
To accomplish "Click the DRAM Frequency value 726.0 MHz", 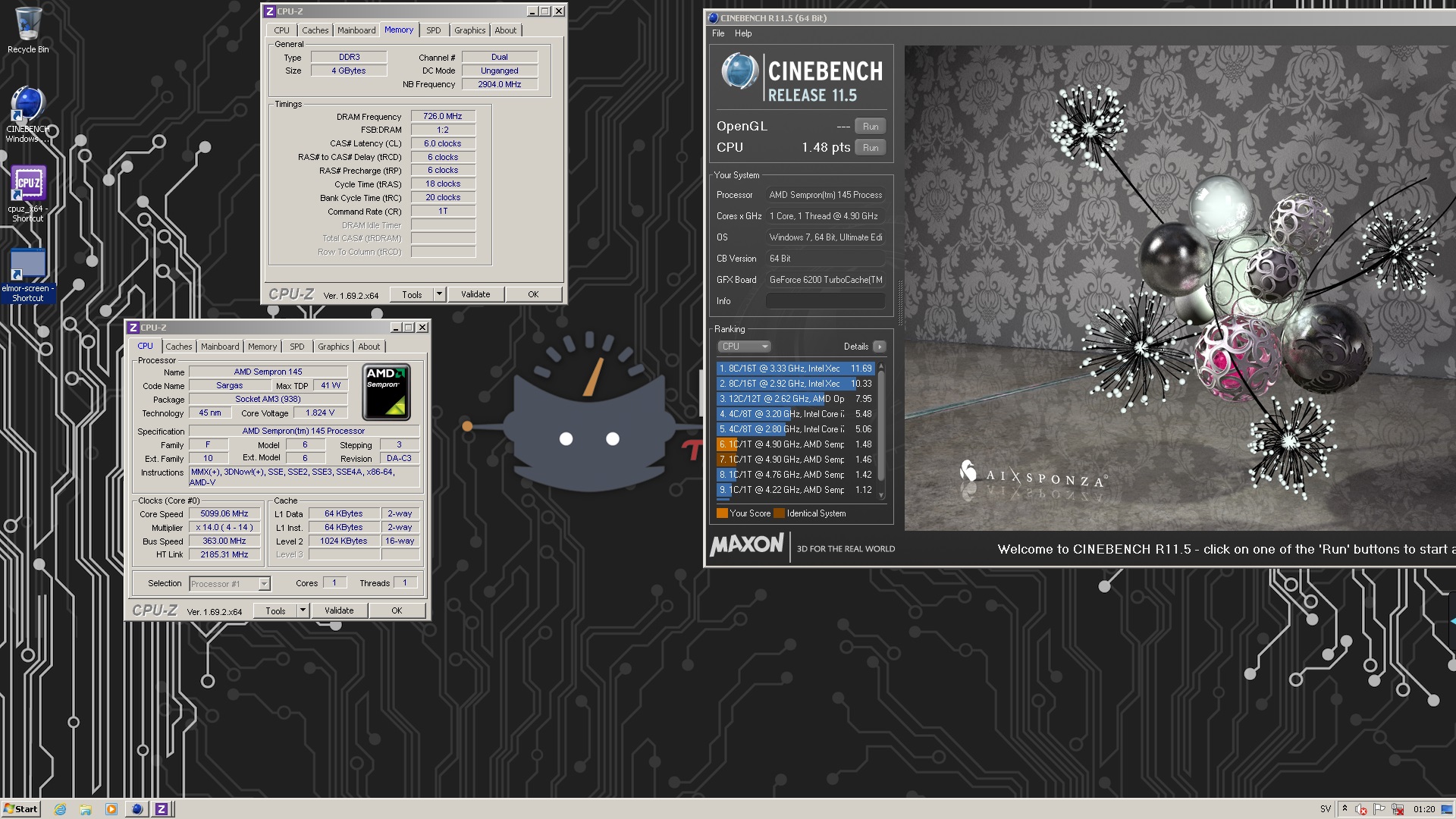I will [x=443, y=117].
